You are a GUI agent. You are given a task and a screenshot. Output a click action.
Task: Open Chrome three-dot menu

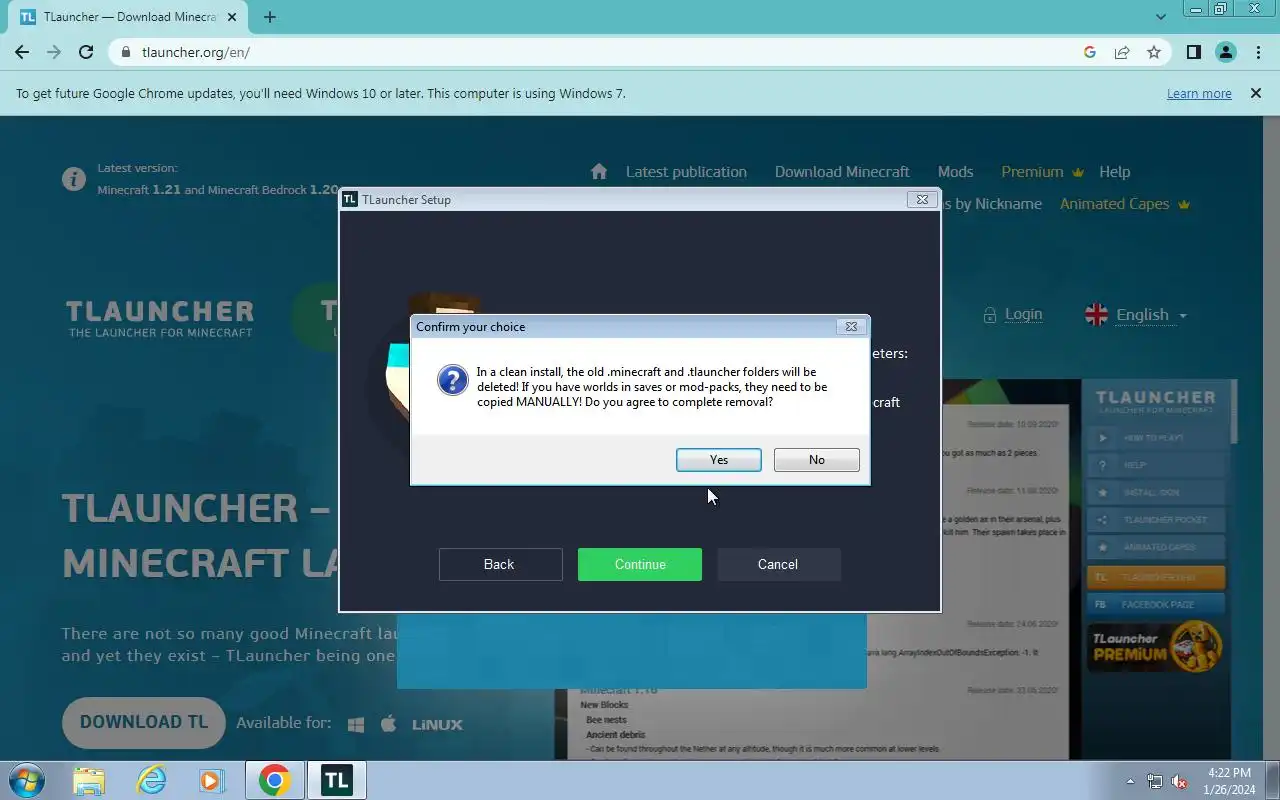point(1258,52)
